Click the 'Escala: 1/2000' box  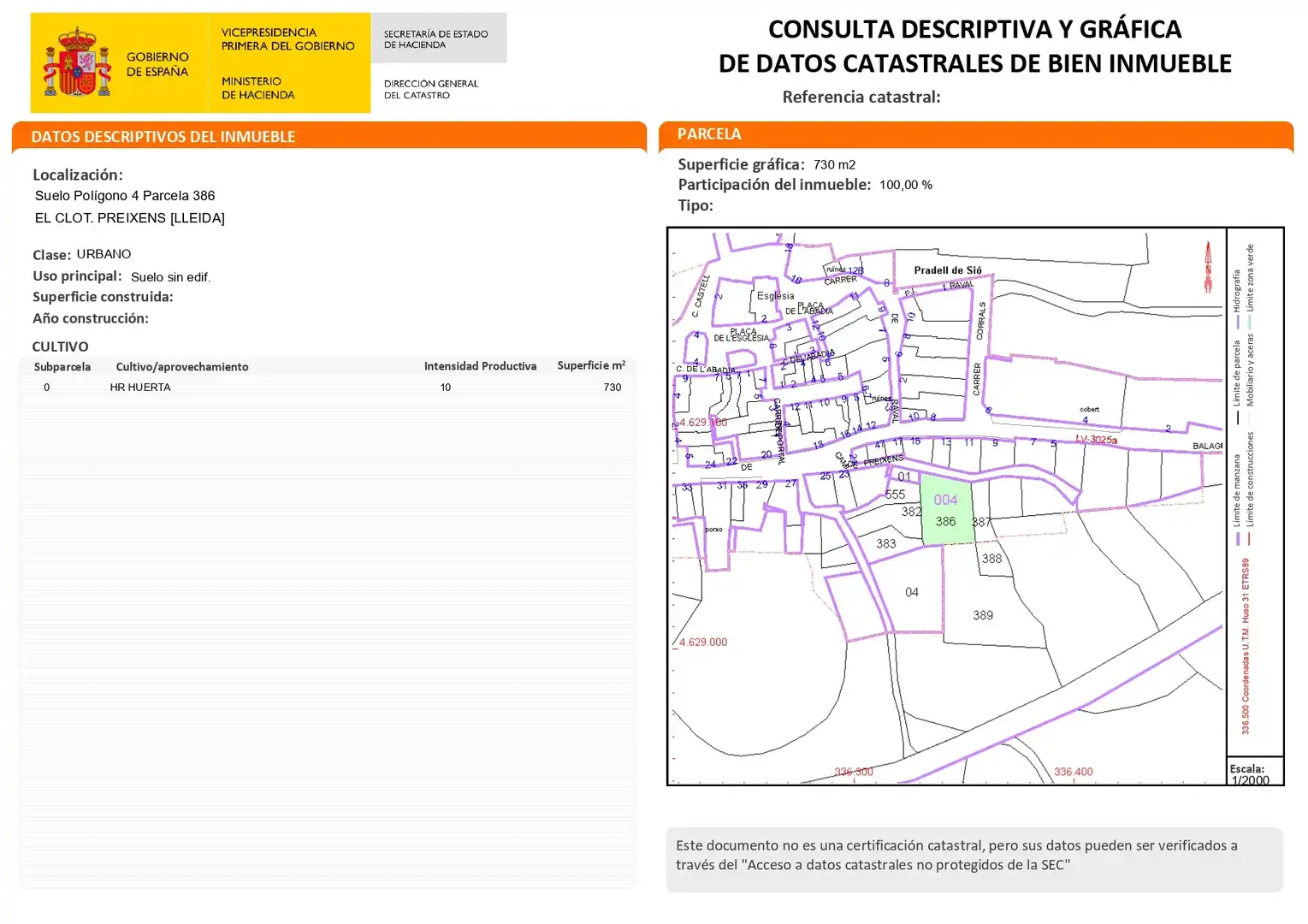[x=1255, y=772]
